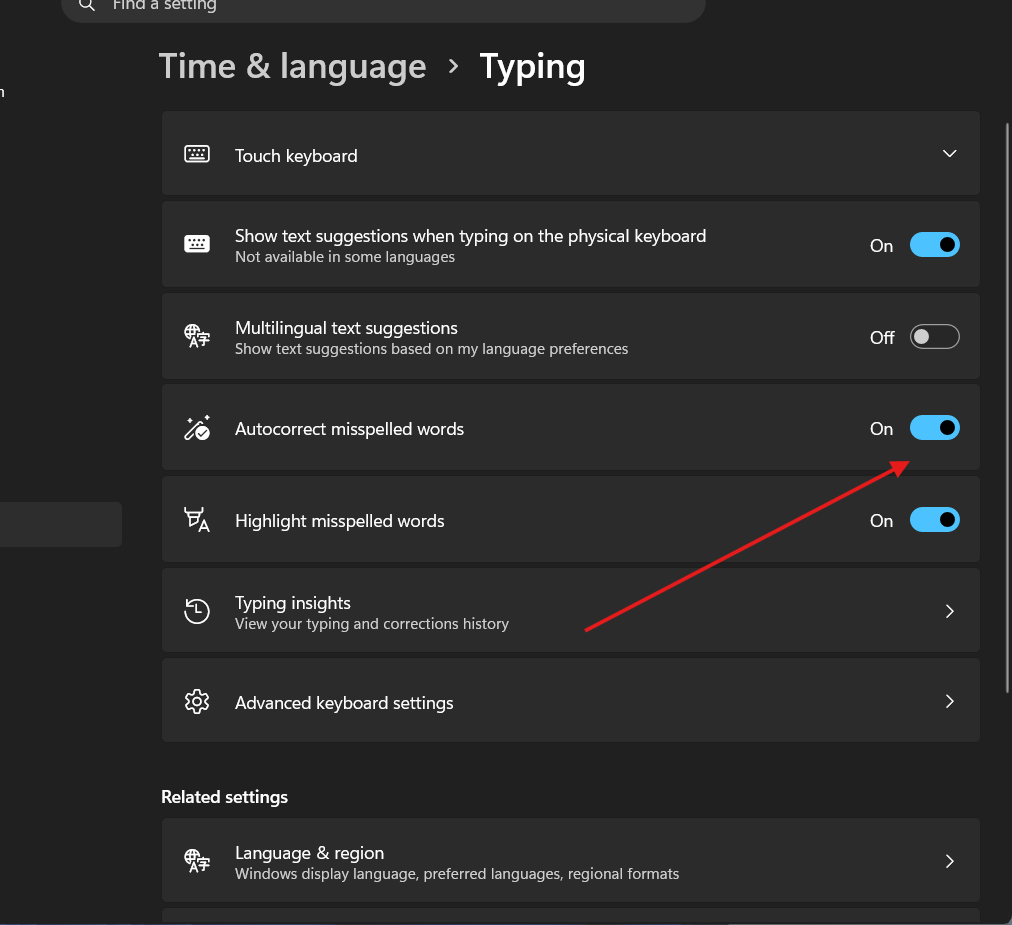Screen dimensions: 1012x925
Task: Click the Typing insights label
Action: pyautogui.click(x=292, y=603)
